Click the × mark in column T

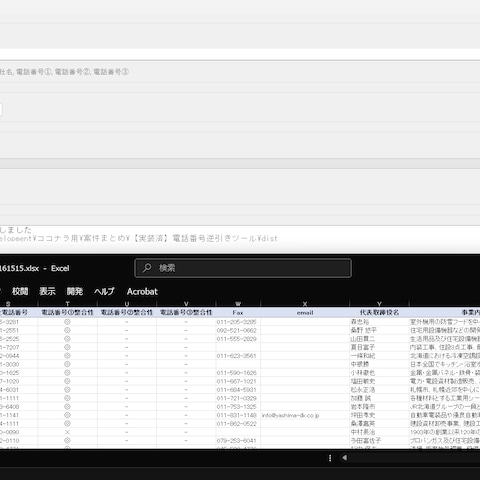67,432
